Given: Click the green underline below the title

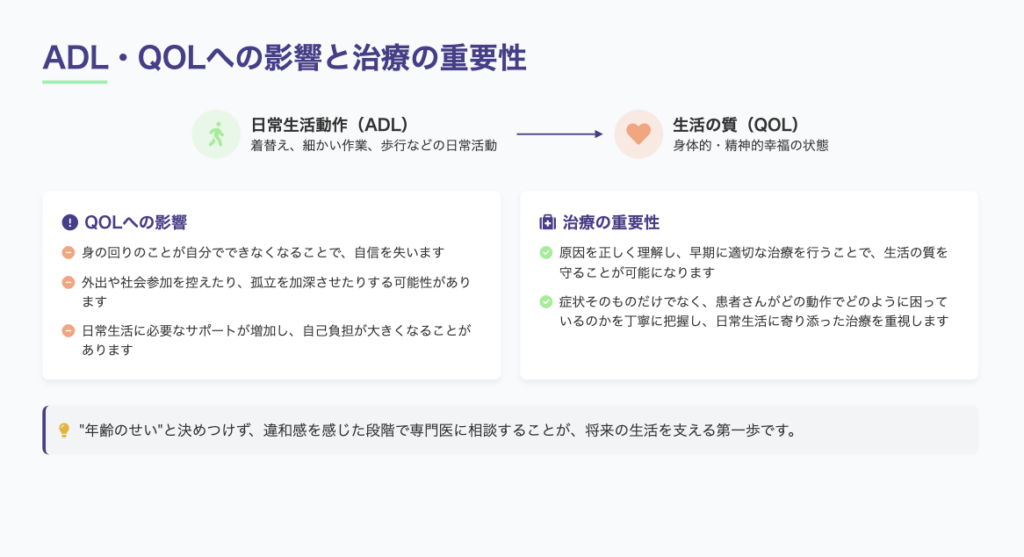Looking at the screenshot, I should click(x=74, y=81).
